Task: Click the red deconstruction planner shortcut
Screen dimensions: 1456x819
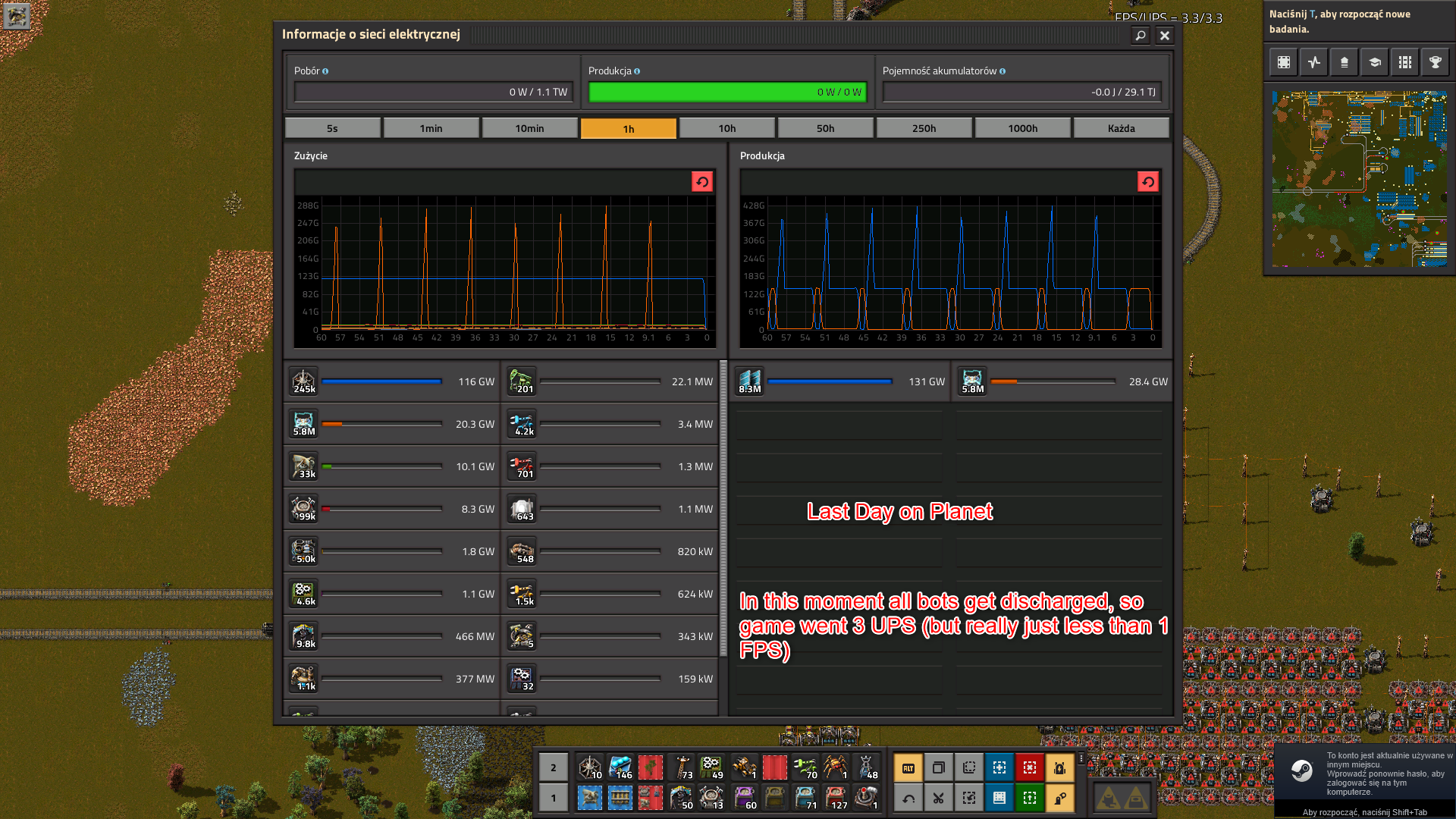Action: click(x=1029, y=767)
